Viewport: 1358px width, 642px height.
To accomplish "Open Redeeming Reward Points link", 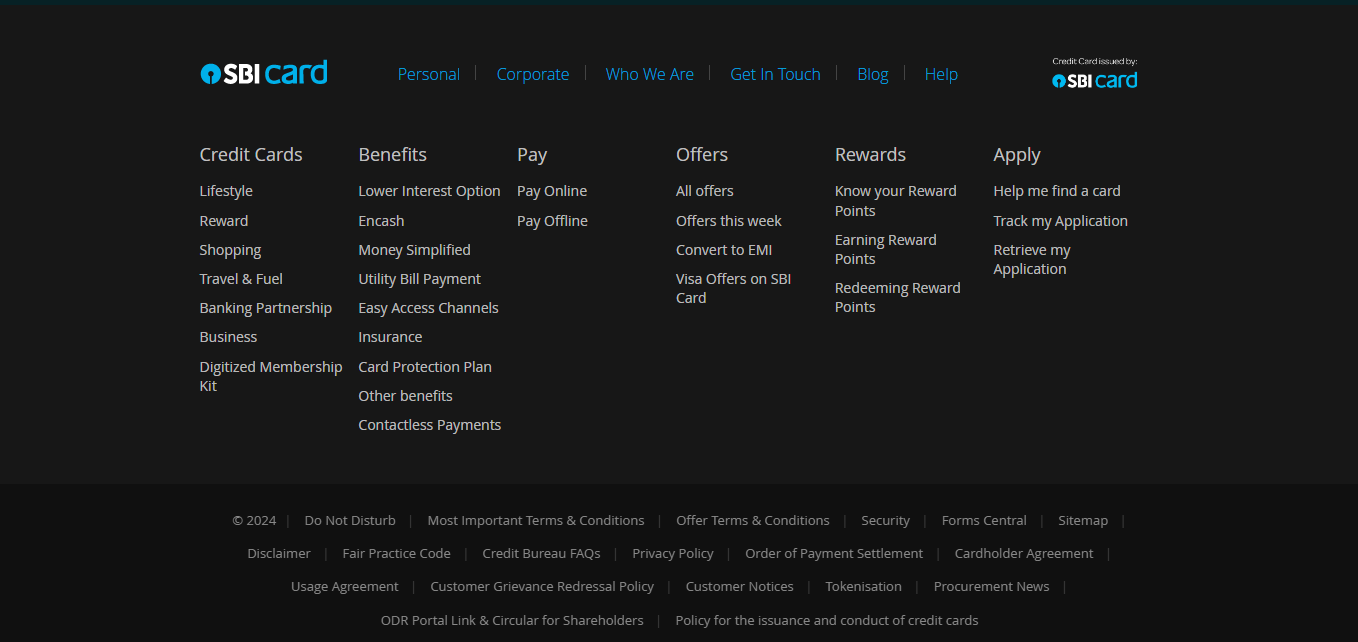I will pos(897,297).
